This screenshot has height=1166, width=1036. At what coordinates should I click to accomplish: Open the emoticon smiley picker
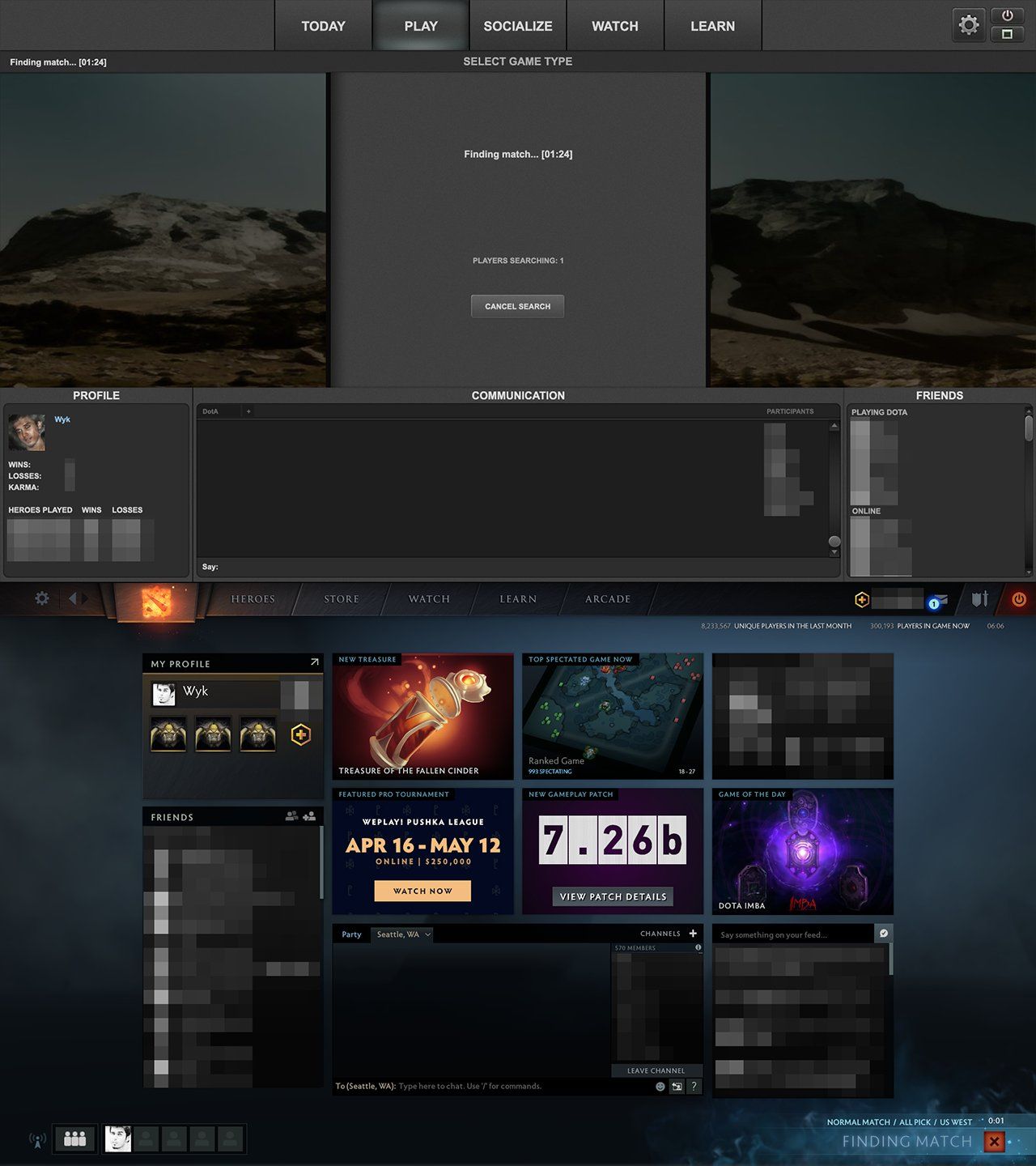(660, 1087)
